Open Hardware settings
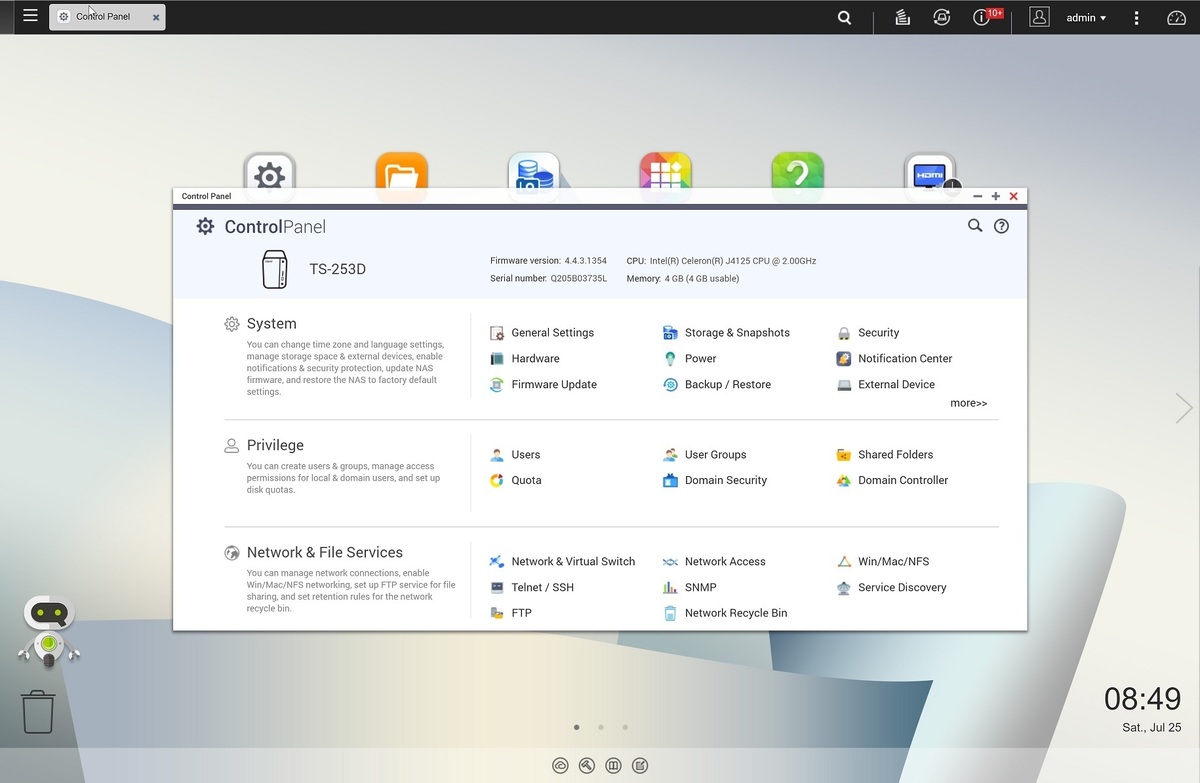1200x783 pixels. 524,359
